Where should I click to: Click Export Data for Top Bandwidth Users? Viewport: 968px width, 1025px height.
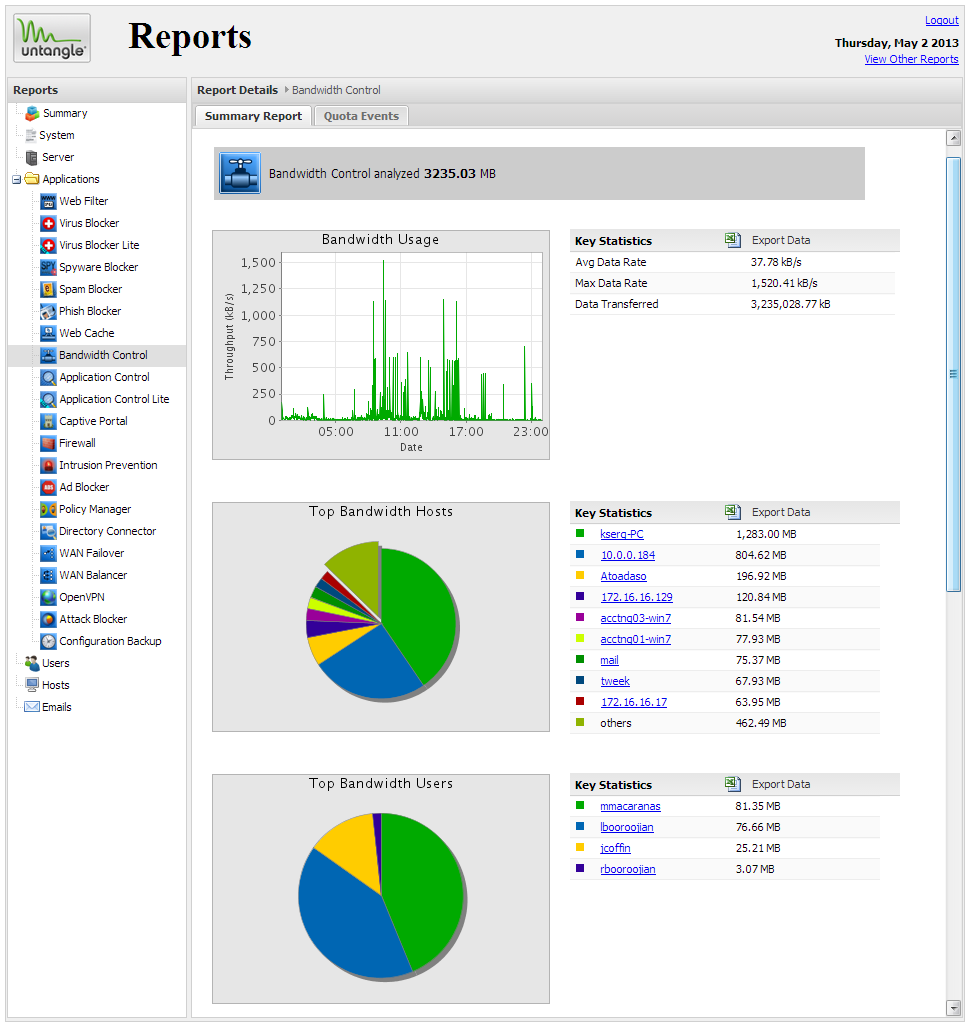pos(780,784)
